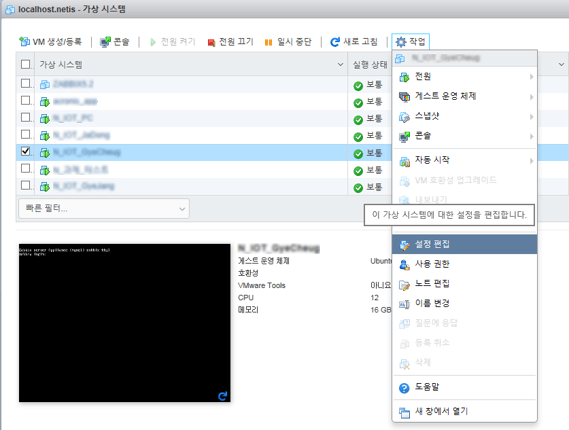Check the N_IOT_PC row checkbox

[x=25, y=117]
